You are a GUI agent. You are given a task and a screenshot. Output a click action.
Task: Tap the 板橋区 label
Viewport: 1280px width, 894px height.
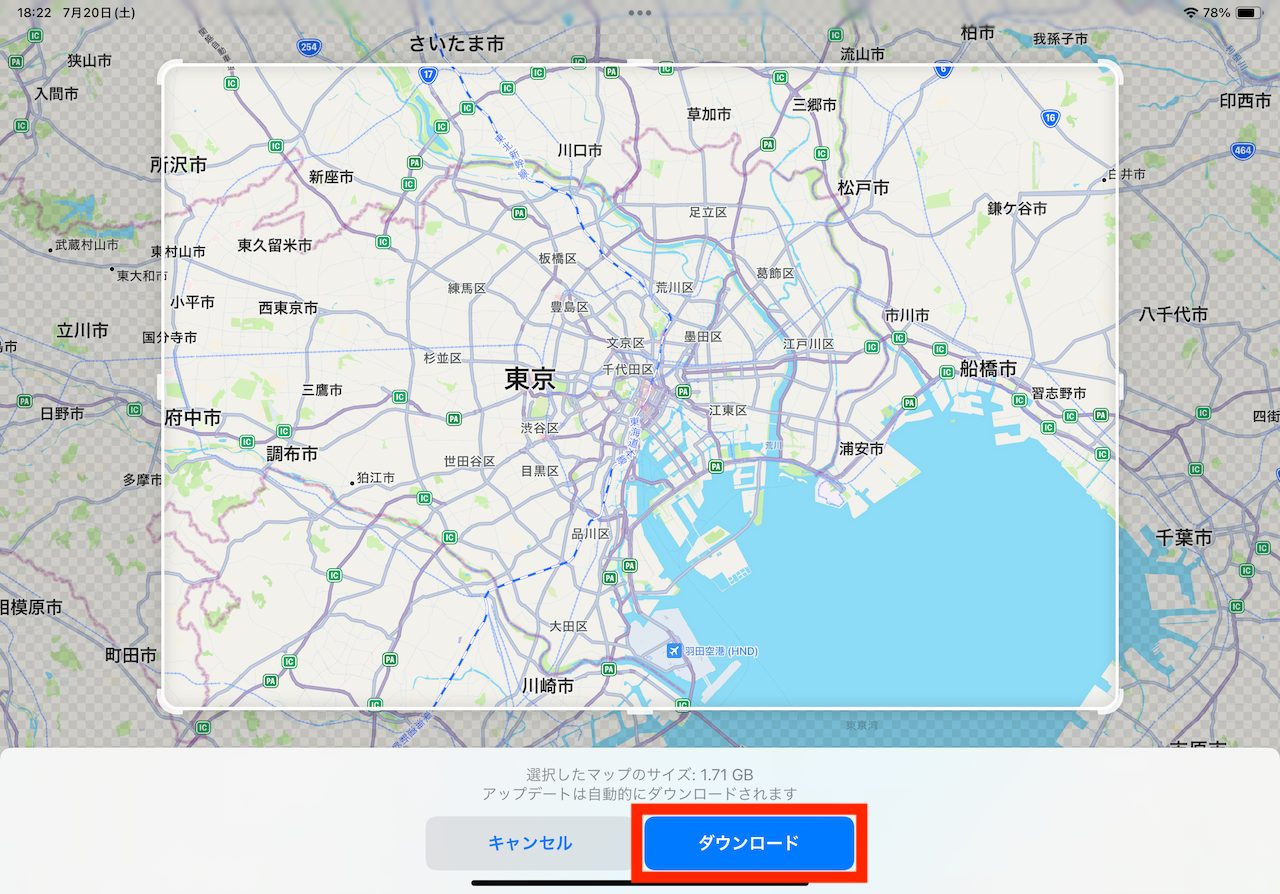coord(558,258)
